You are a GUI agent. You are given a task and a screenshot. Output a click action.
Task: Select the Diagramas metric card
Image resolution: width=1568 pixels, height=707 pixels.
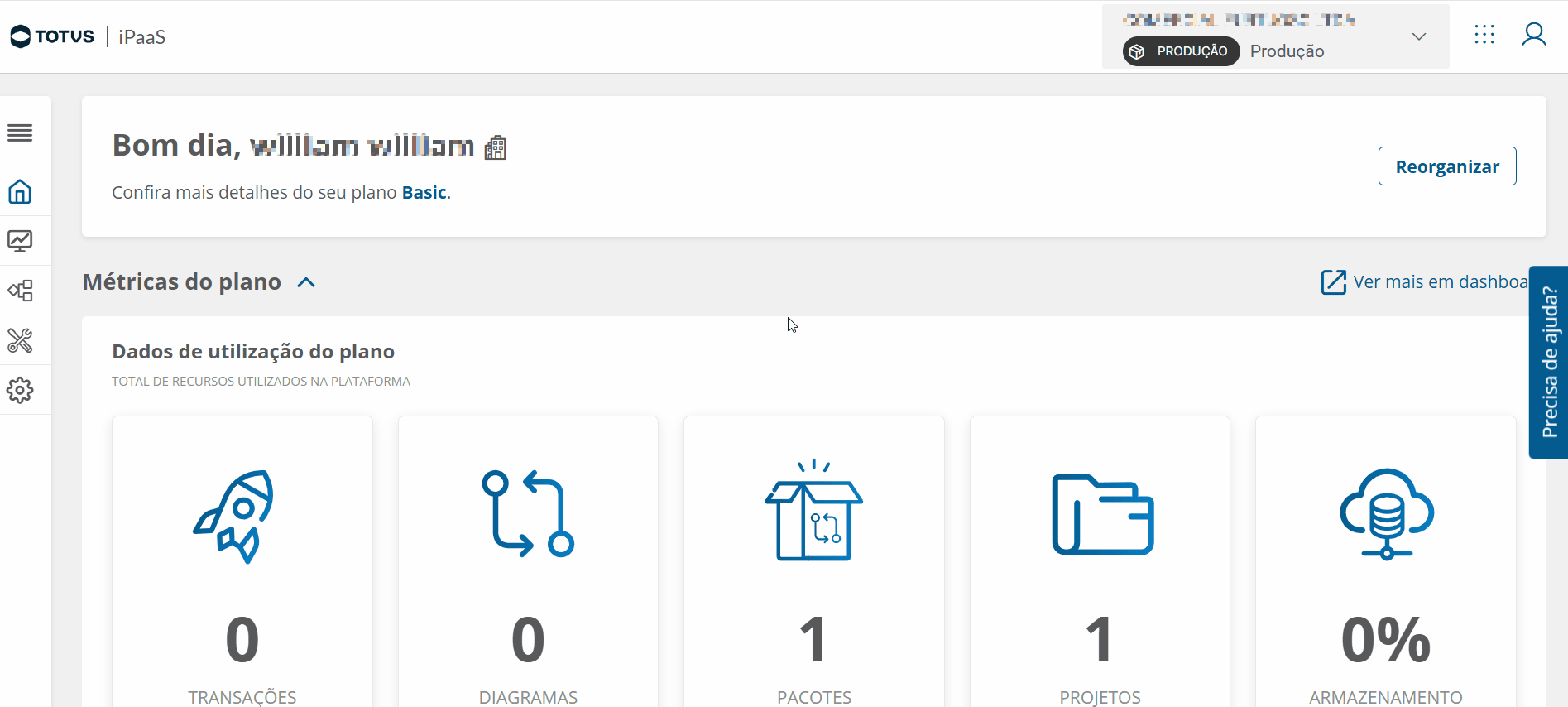528,563
